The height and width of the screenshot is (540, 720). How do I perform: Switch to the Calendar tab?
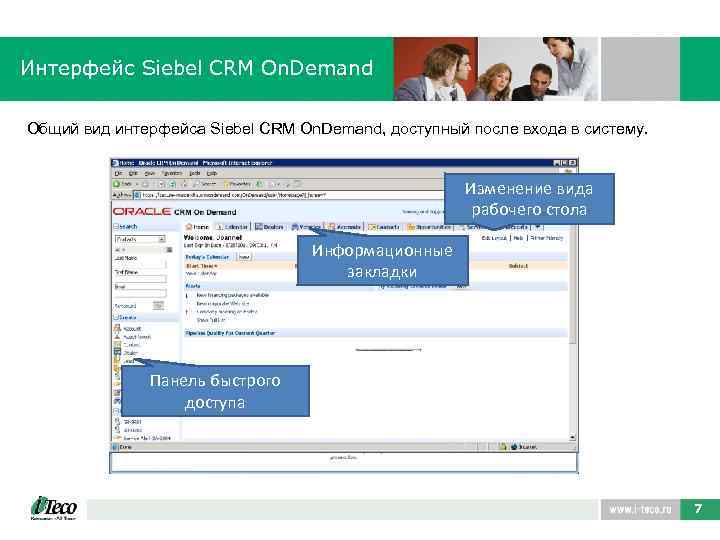pyautogui.click(x=232, y=227)
